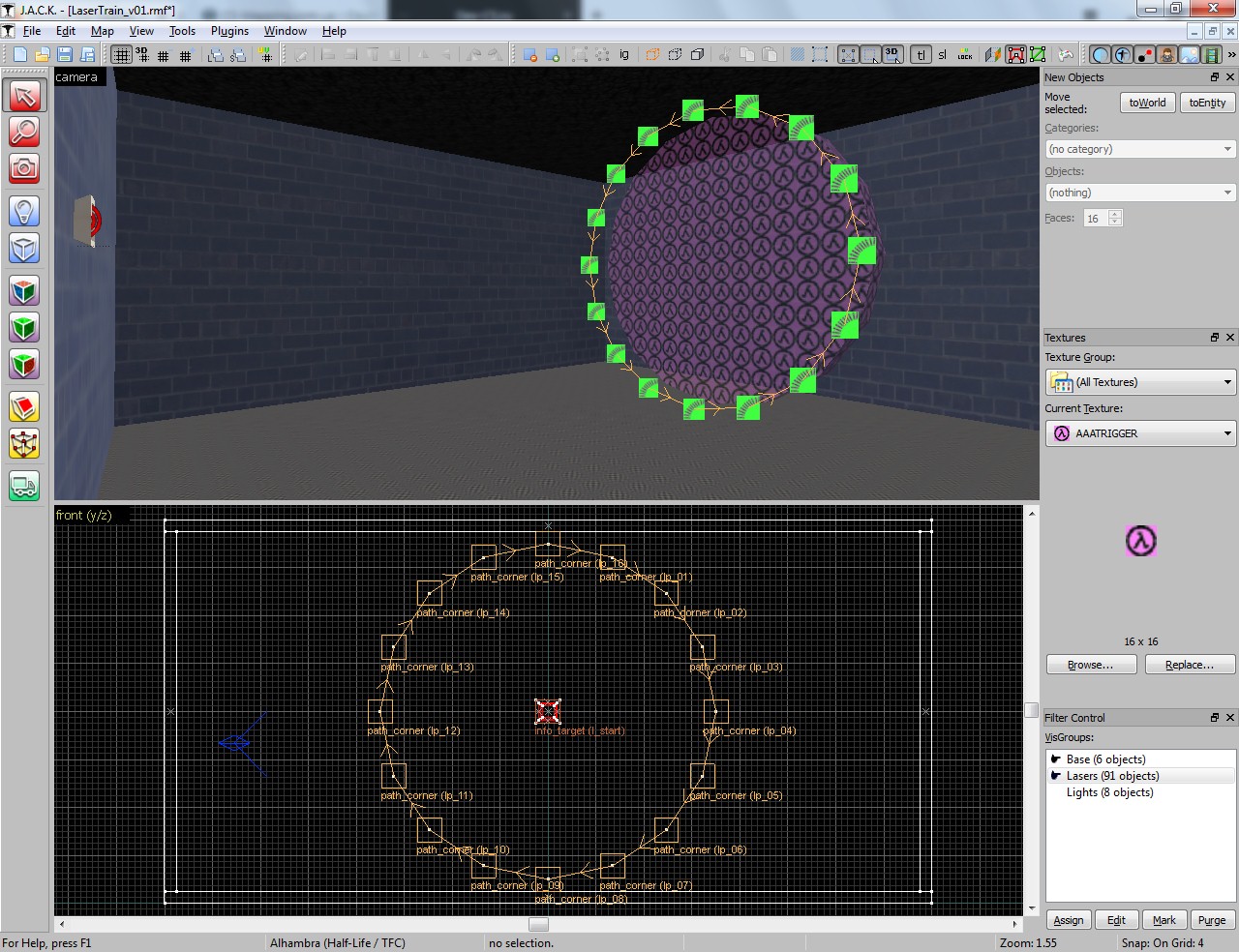Click the red texture application icon

(x=1016, y=55)
